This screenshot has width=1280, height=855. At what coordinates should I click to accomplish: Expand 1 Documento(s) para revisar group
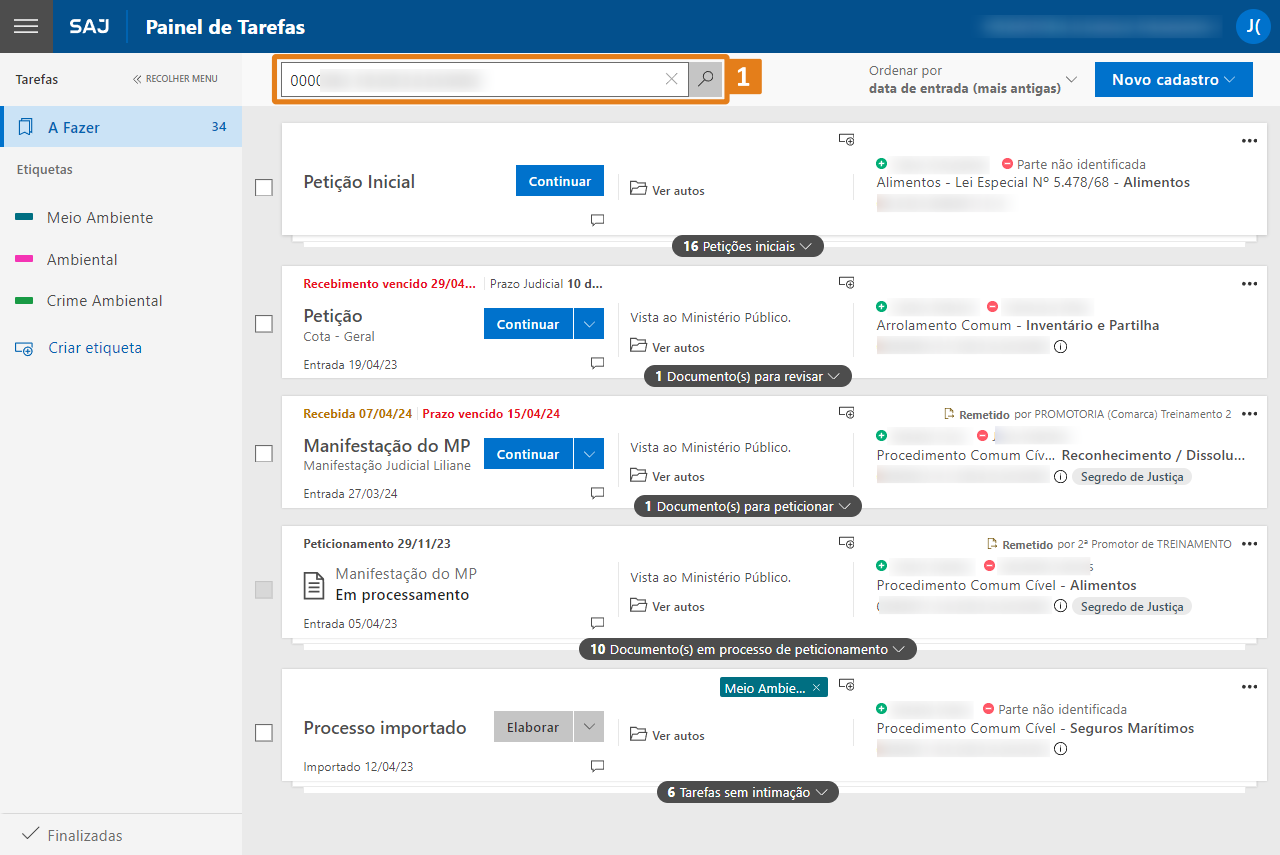point(748,376)
